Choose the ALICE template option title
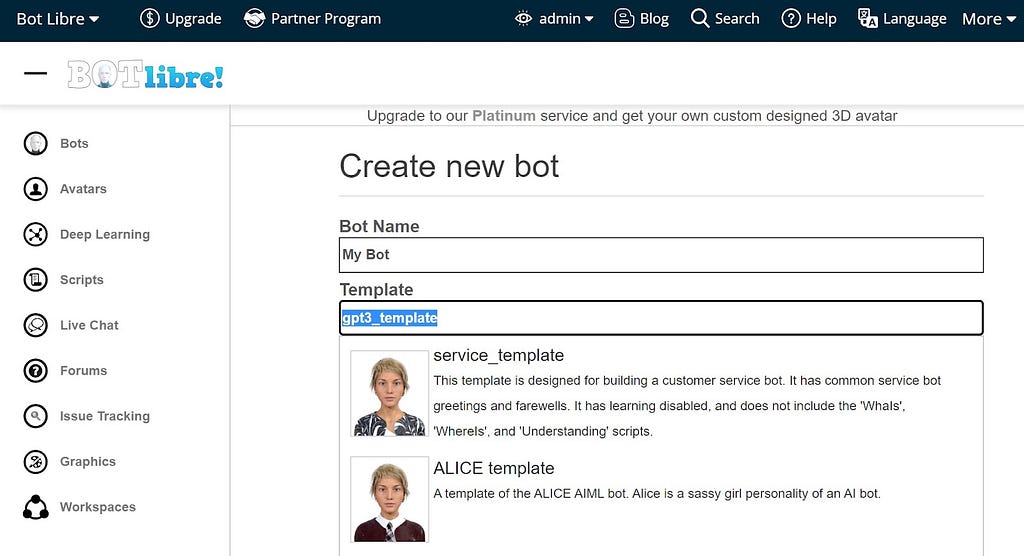1024x556 pixels. pos(494,468)
